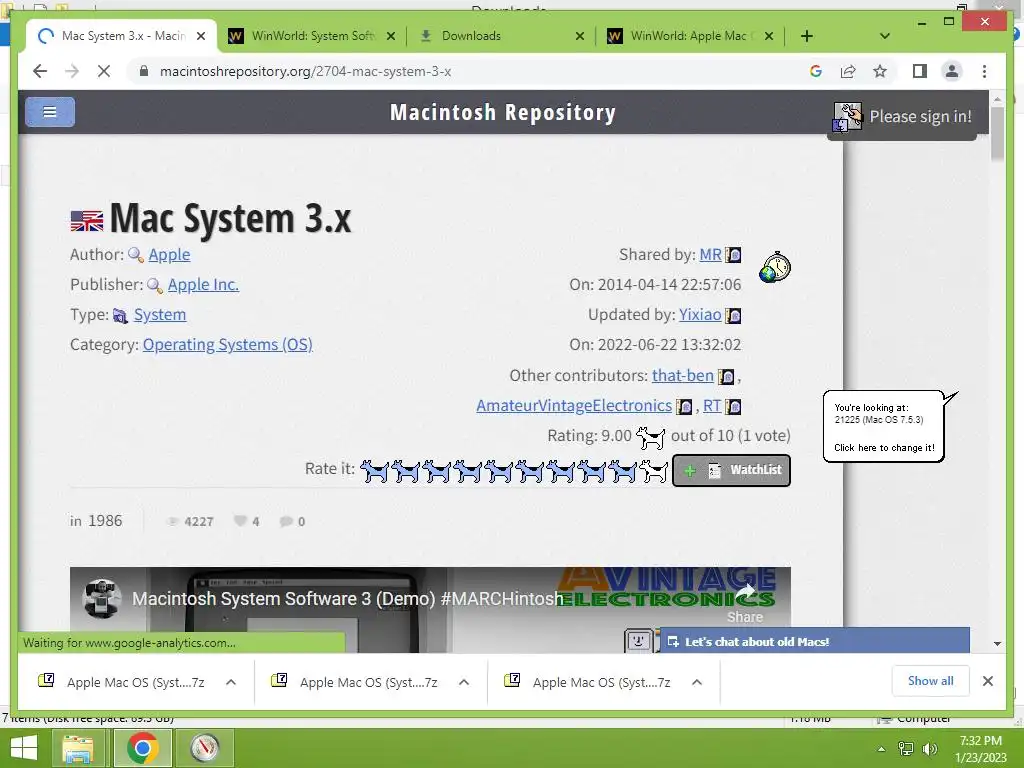1024x768 pixels.
Task: Open the that-ben contributor link
Action: [x=682, y=376]
